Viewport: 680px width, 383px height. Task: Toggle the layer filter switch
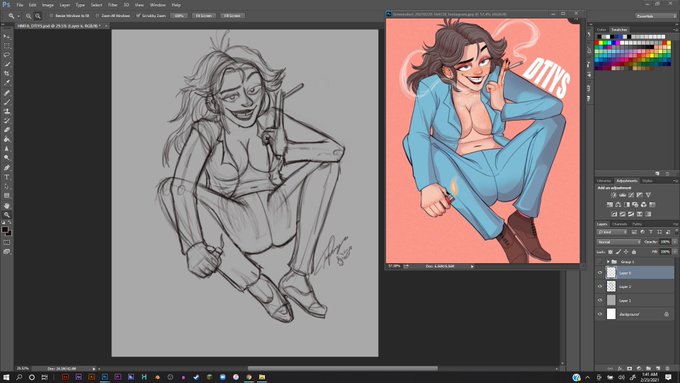pos(676,232)
